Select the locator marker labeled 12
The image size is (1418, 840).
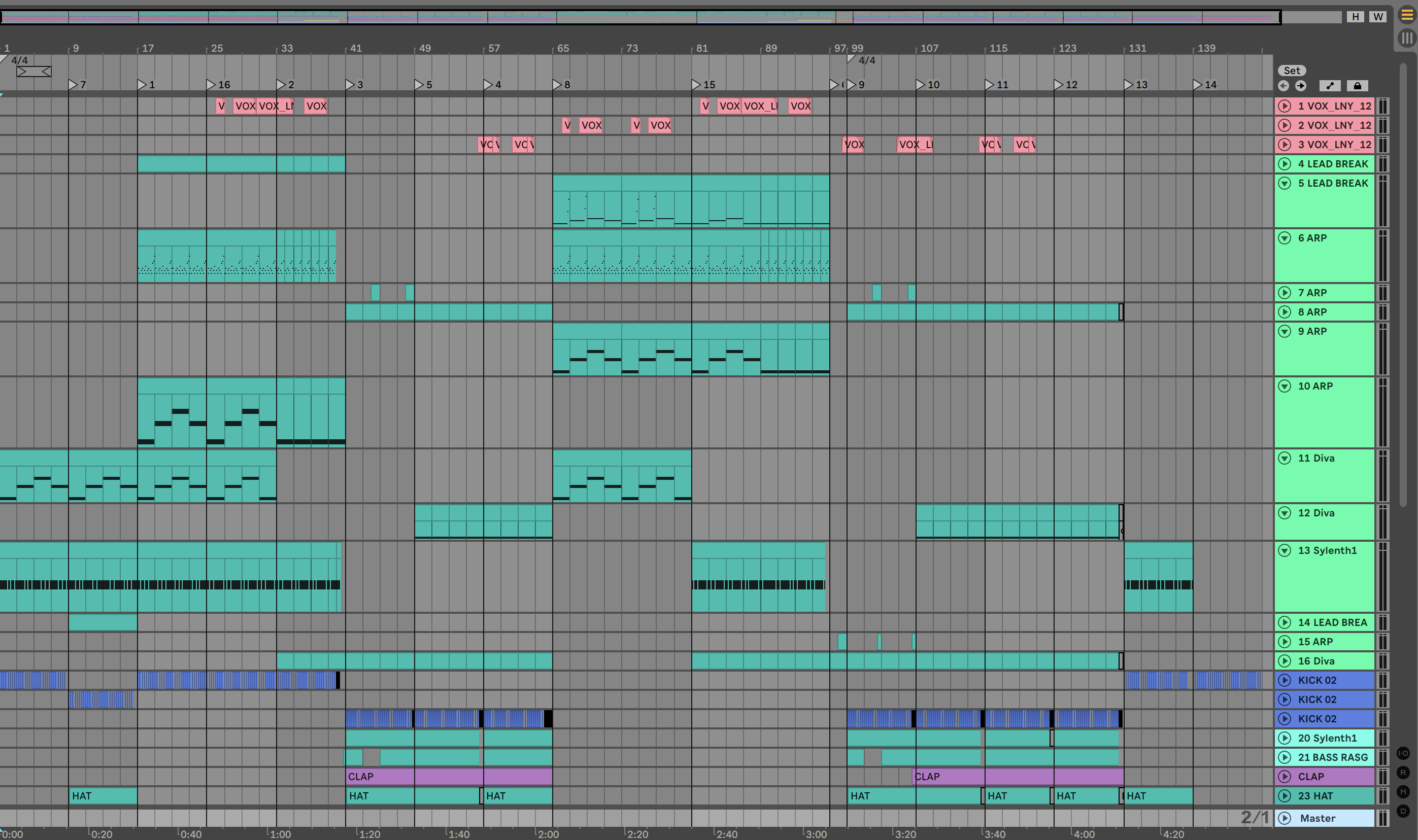[1058, 85]
